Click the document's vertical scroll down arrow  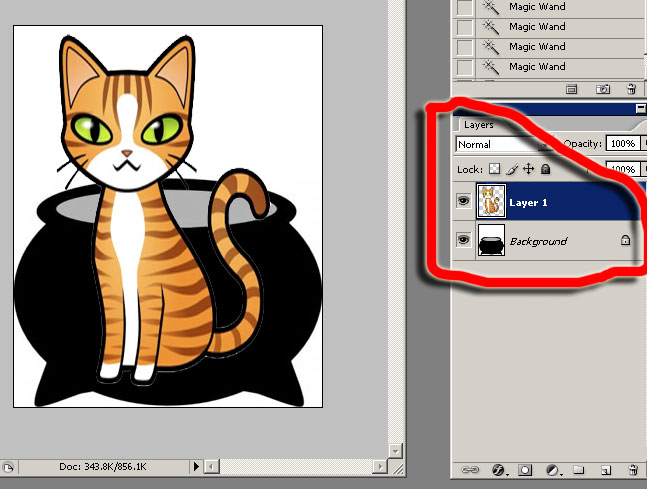395,451
